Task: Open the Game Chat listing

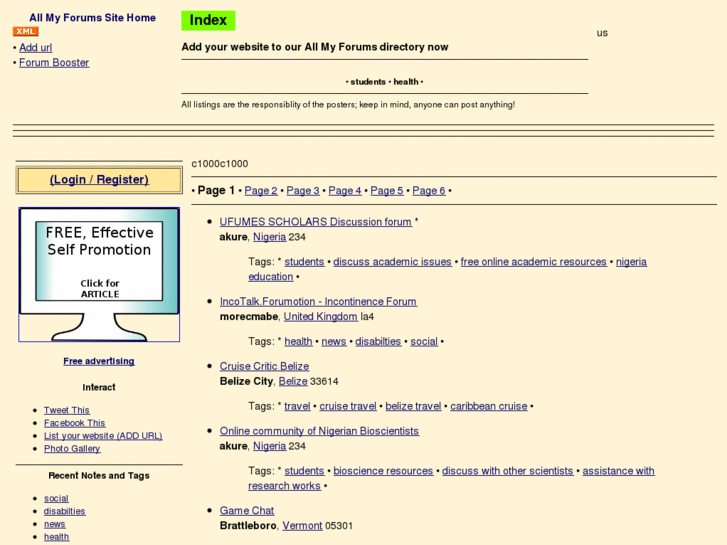Action: coord(247,511)
